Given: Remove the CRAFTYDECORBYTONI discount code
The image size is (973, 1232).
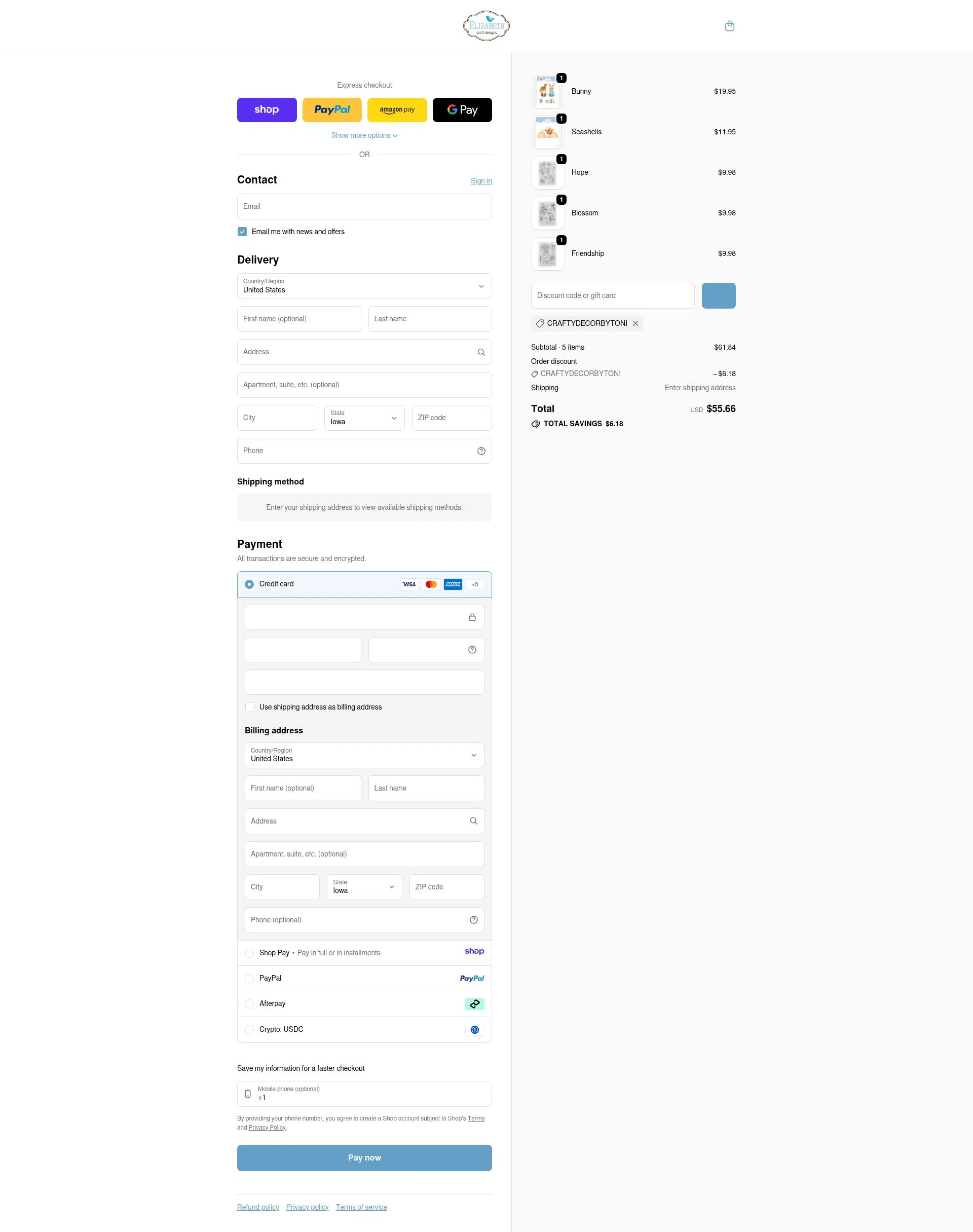Looking at the screenshot, I should click(635, 323).
